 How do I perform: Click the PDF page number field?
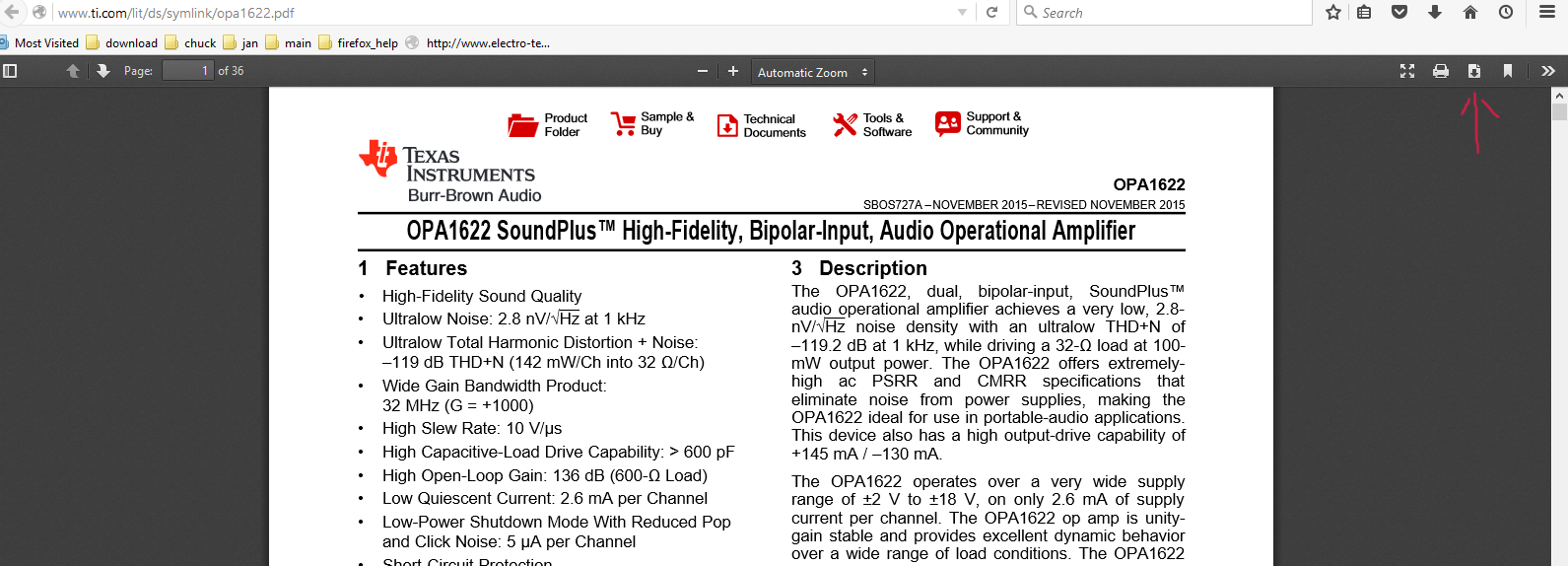point(187,71)
